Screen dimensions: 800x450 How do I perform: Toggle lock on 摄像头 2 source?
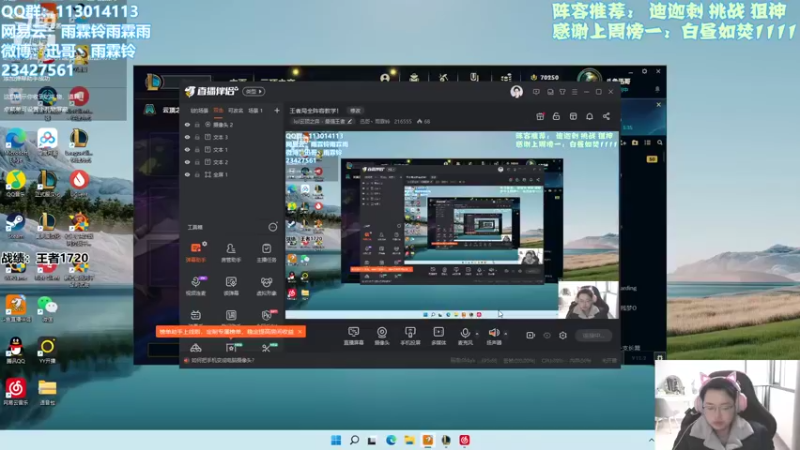(x=197, y=124)
